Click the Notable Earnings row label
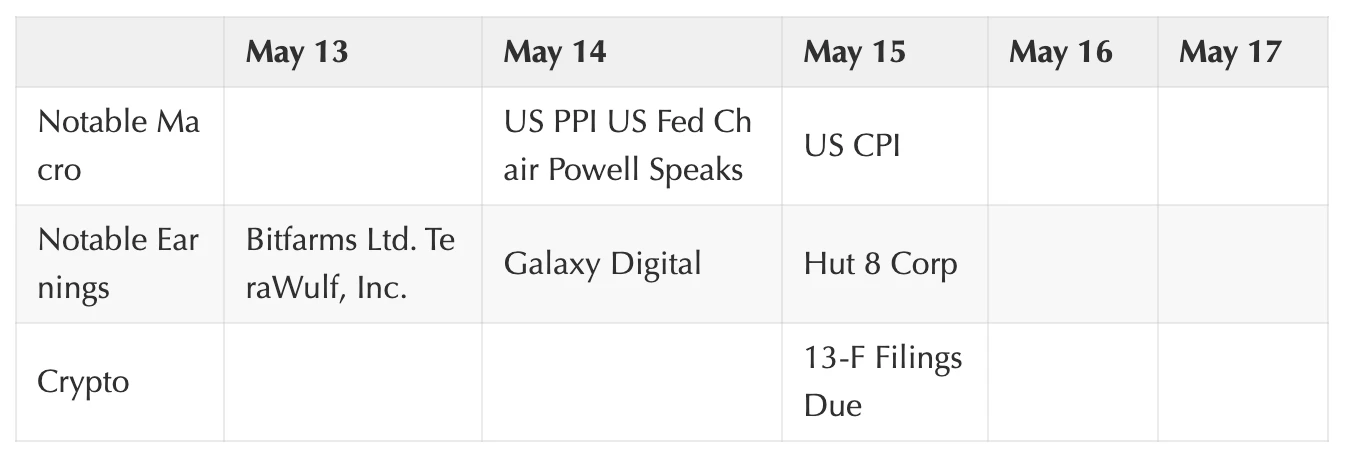Screen dimensions: 1346x453 click(x=118, y=264)
